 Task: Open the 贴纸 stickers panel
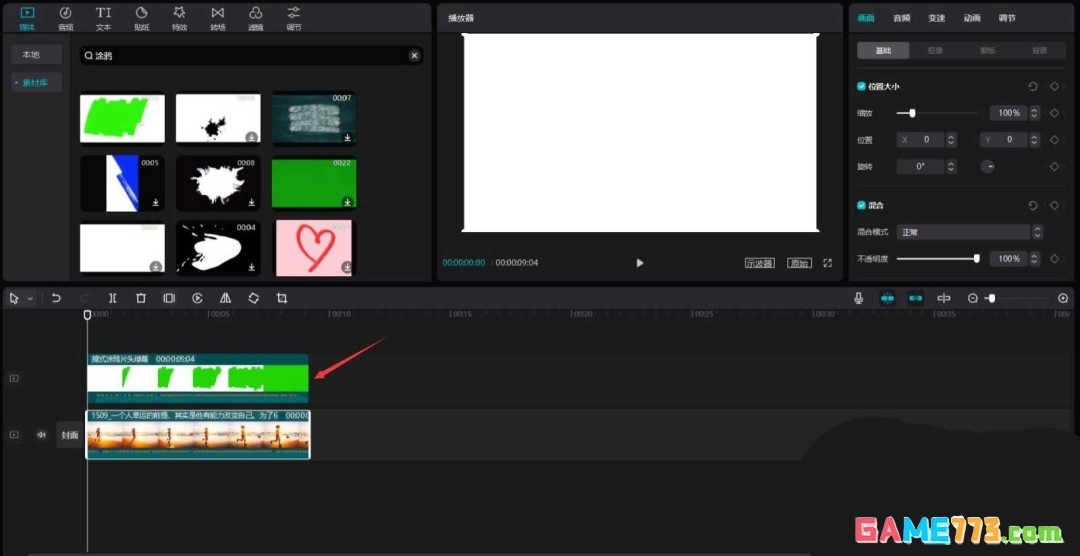coord(141,17)
